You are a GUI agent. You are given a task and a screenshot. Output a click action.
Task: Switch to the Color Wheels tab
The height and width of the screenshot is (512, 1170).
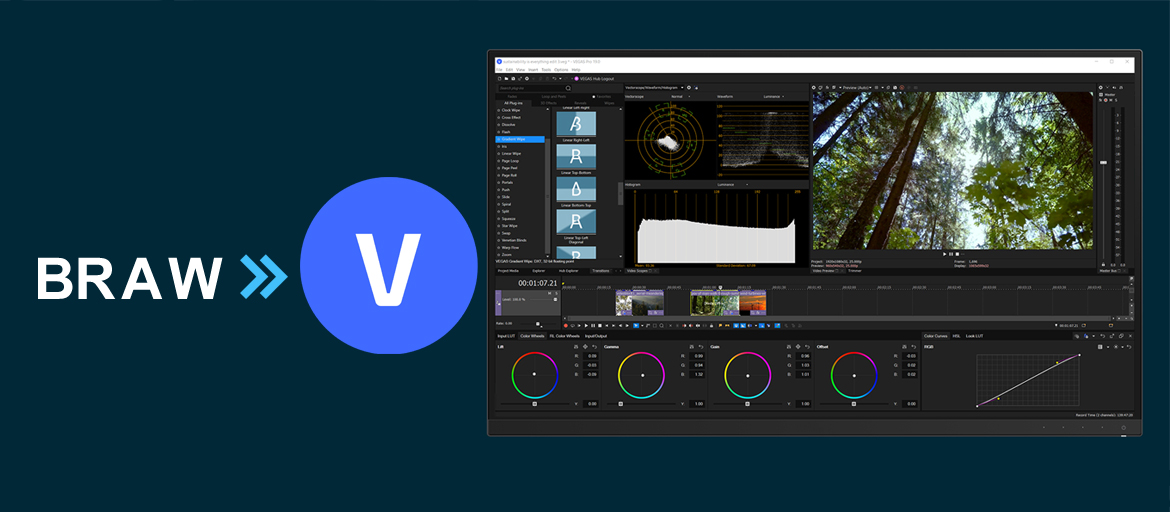pyautogui.click(x=532, y=336)
